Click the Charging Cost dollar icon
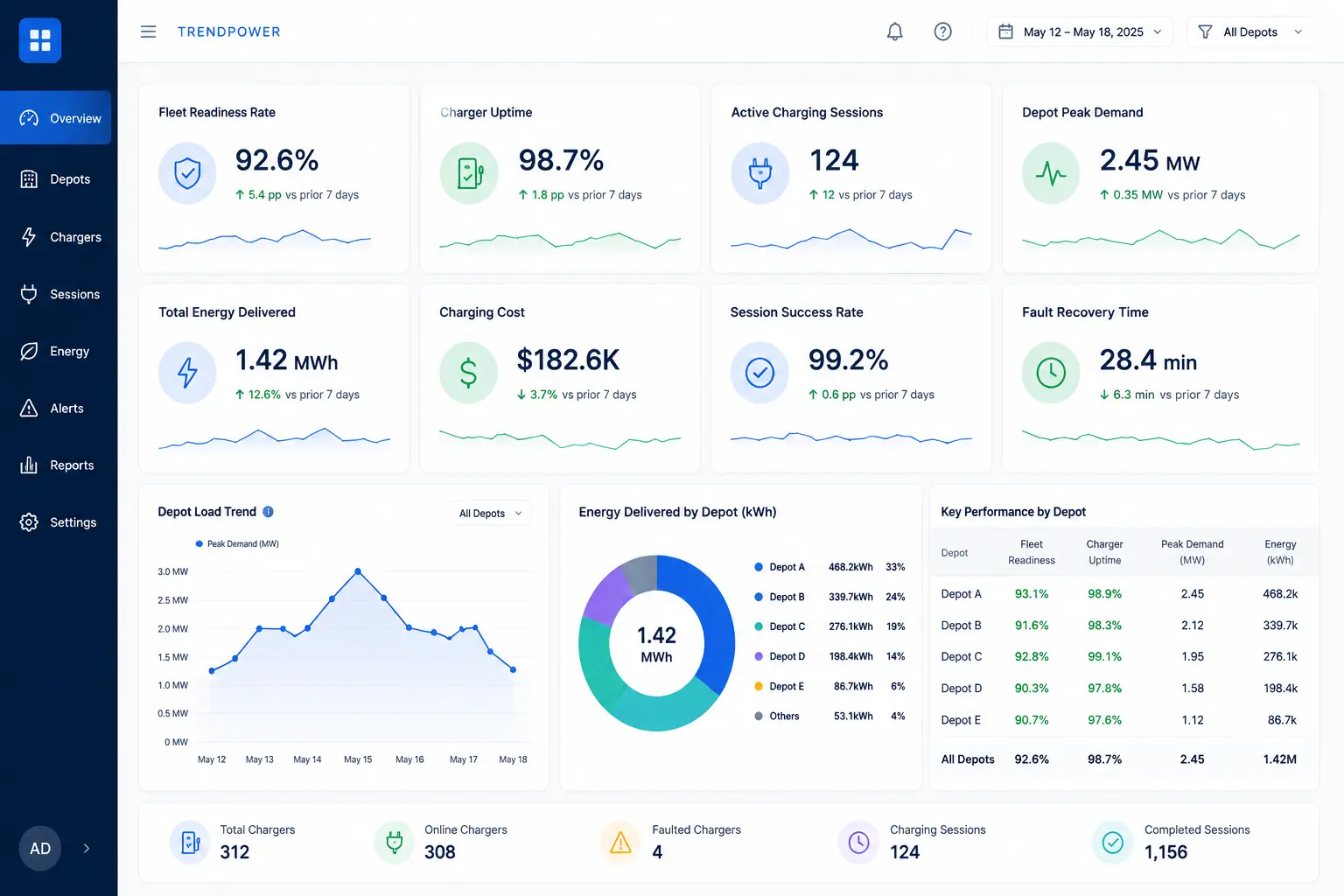 click(x=469, y=373)
